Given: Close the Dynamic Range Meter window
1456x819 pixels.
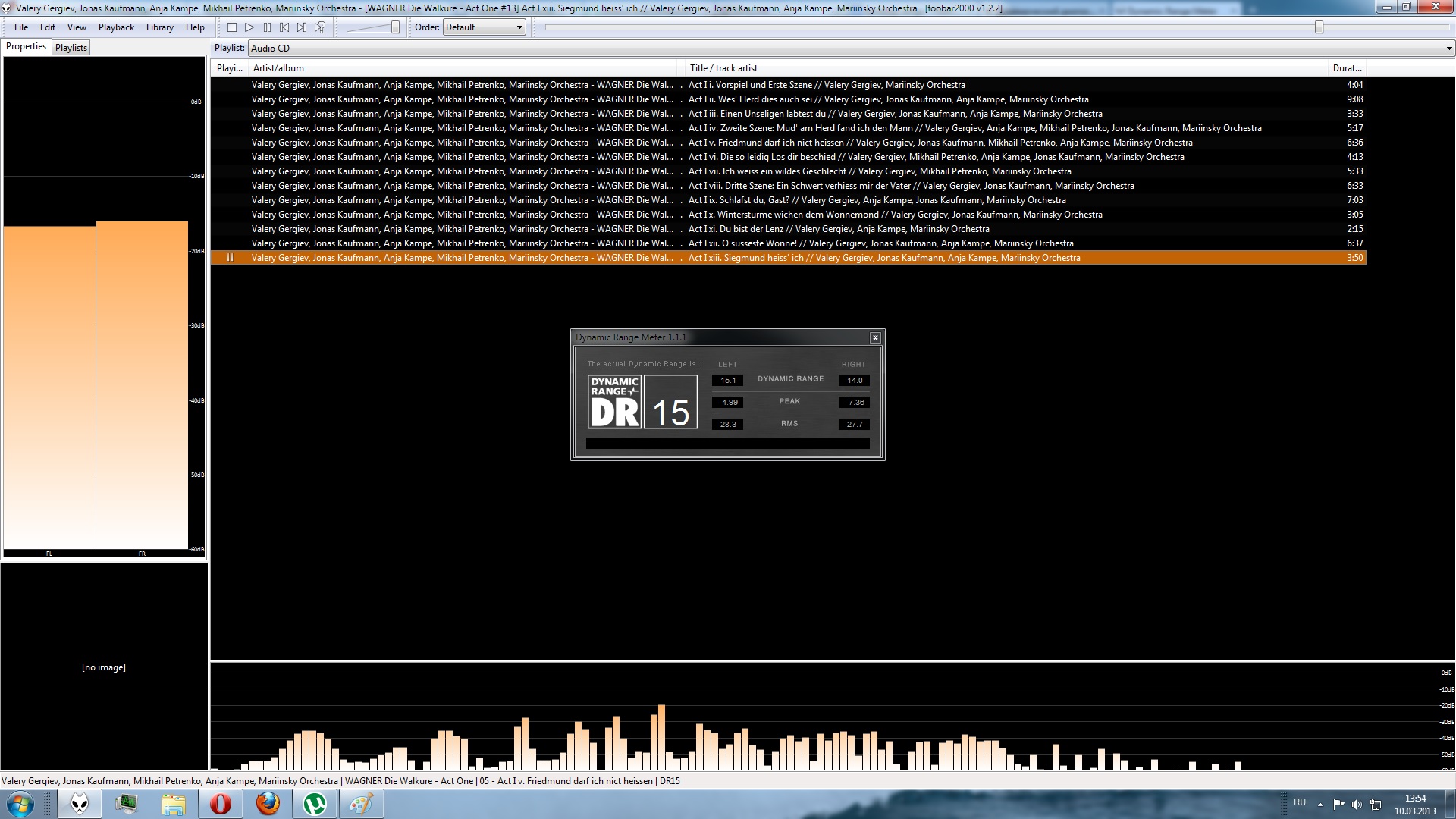Looking at the screenshot, I should tap(875, 337).
